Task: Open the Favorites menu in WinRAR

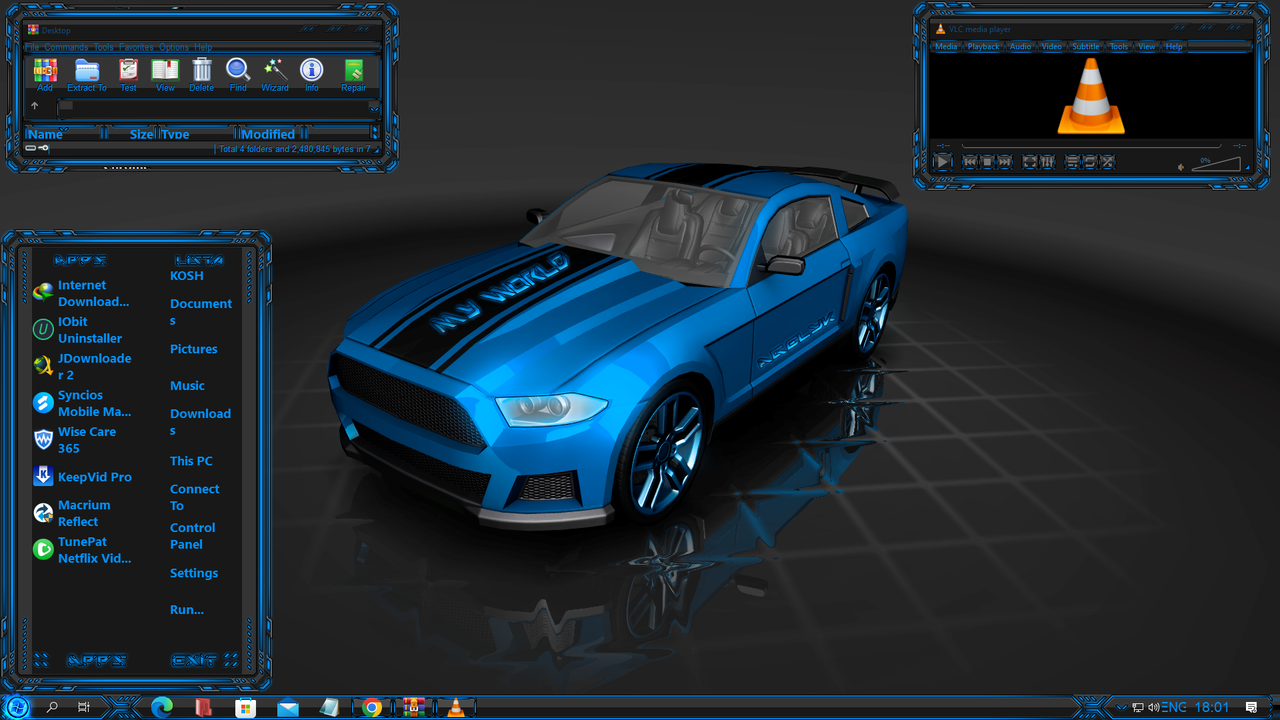Action: [x=136, y=47]
